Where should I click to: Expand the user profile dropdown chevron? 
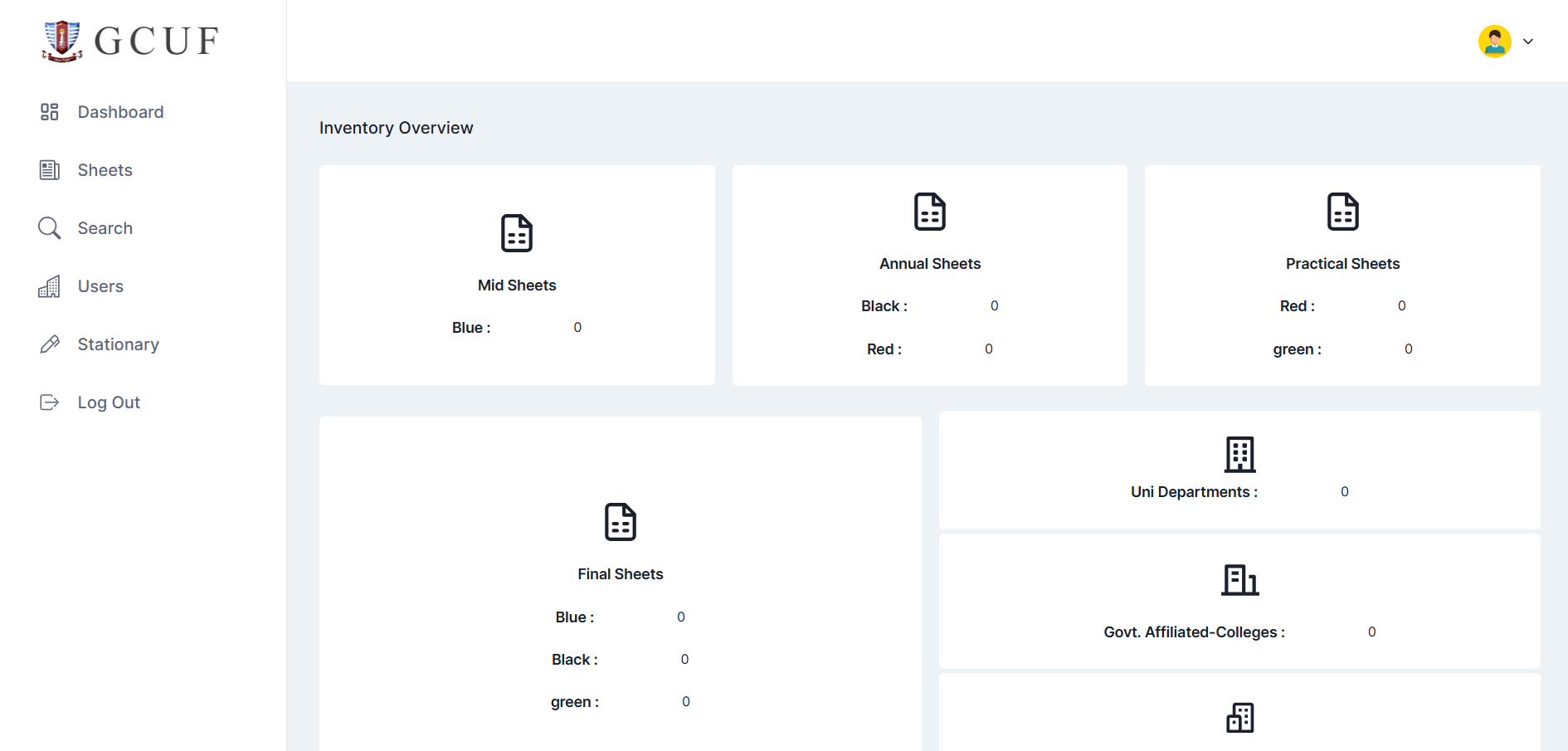coord(1527,41)
